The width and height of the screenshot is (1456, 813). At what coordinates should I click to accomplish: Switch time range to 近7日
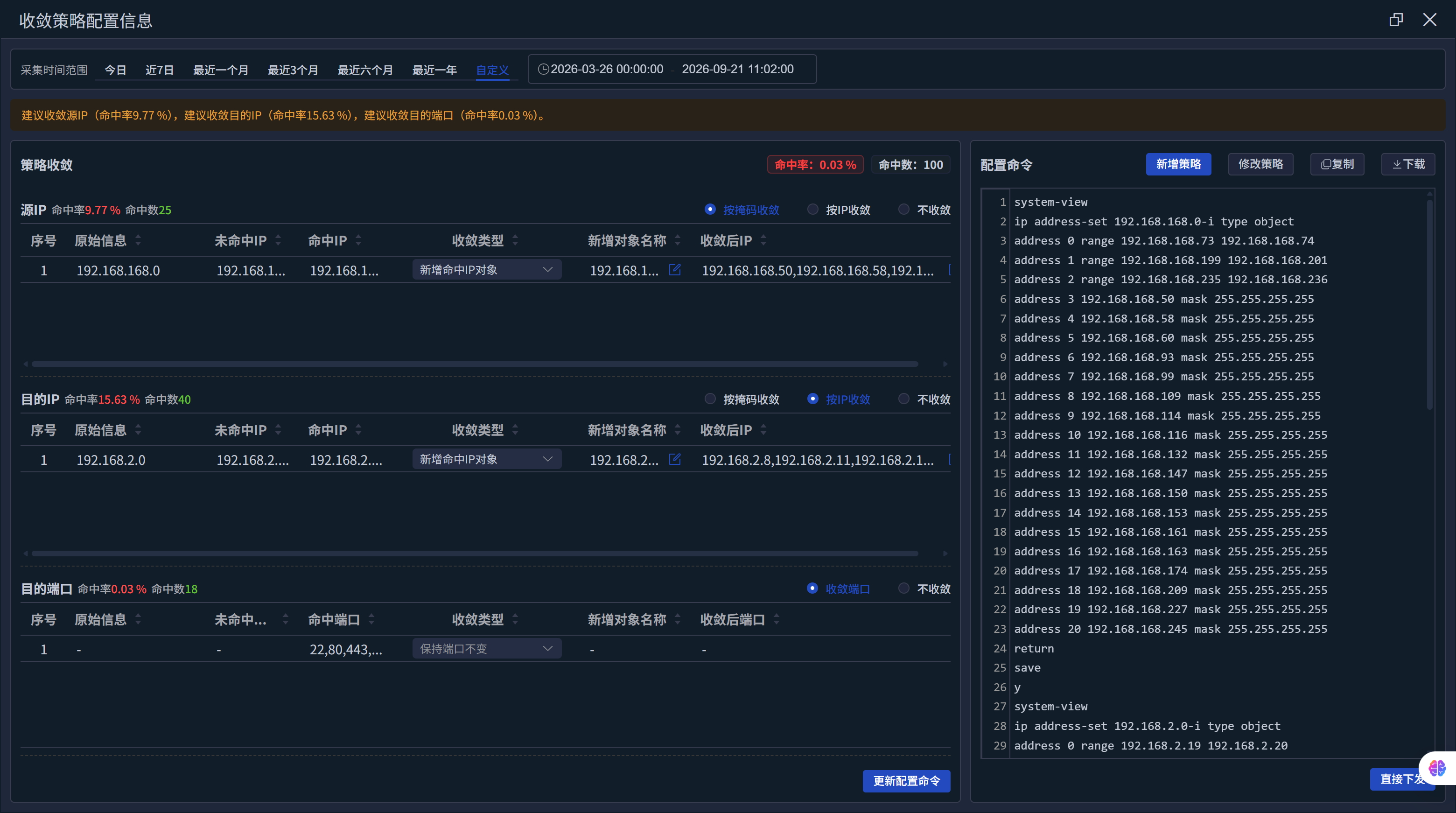tap(160, 70)
